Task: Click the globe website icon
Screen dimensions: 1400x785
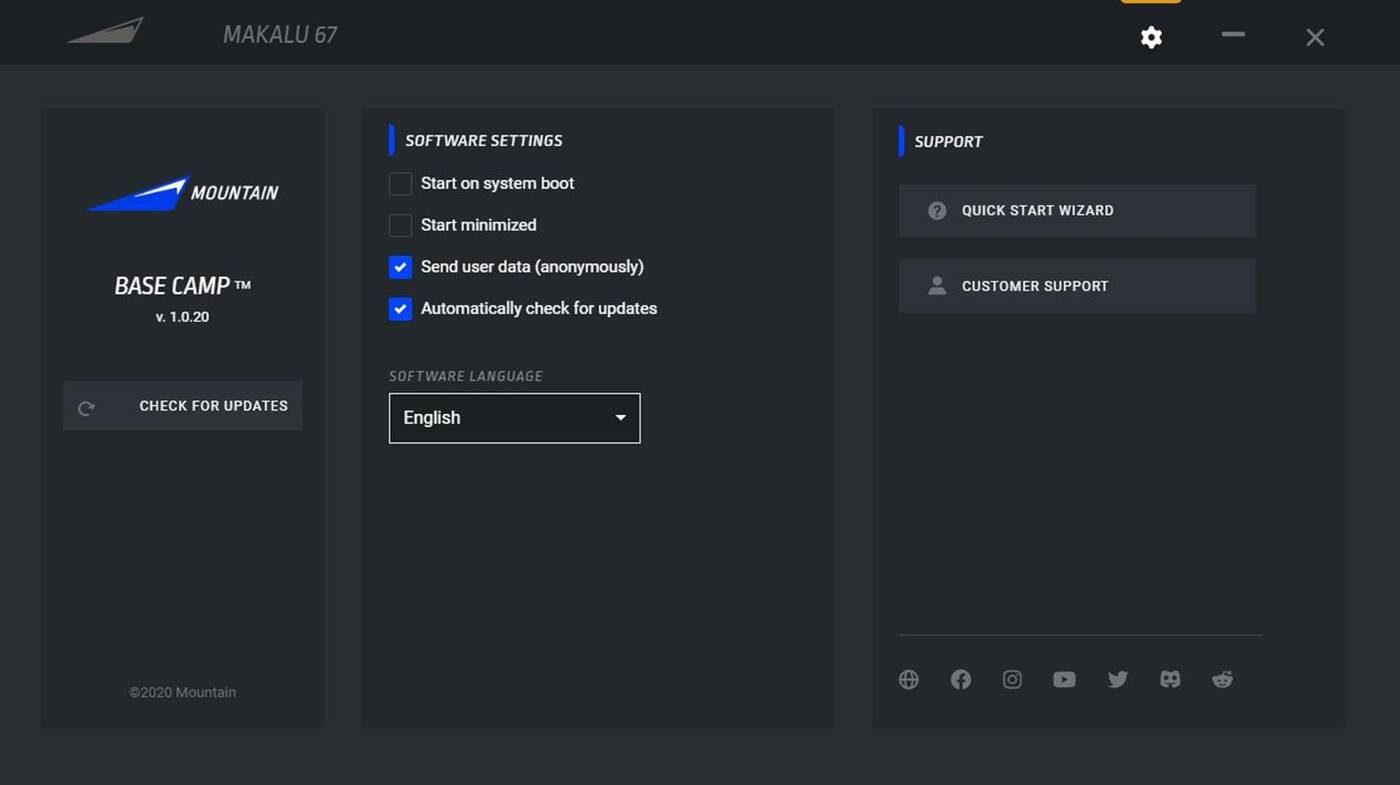Action: [908, 680]
